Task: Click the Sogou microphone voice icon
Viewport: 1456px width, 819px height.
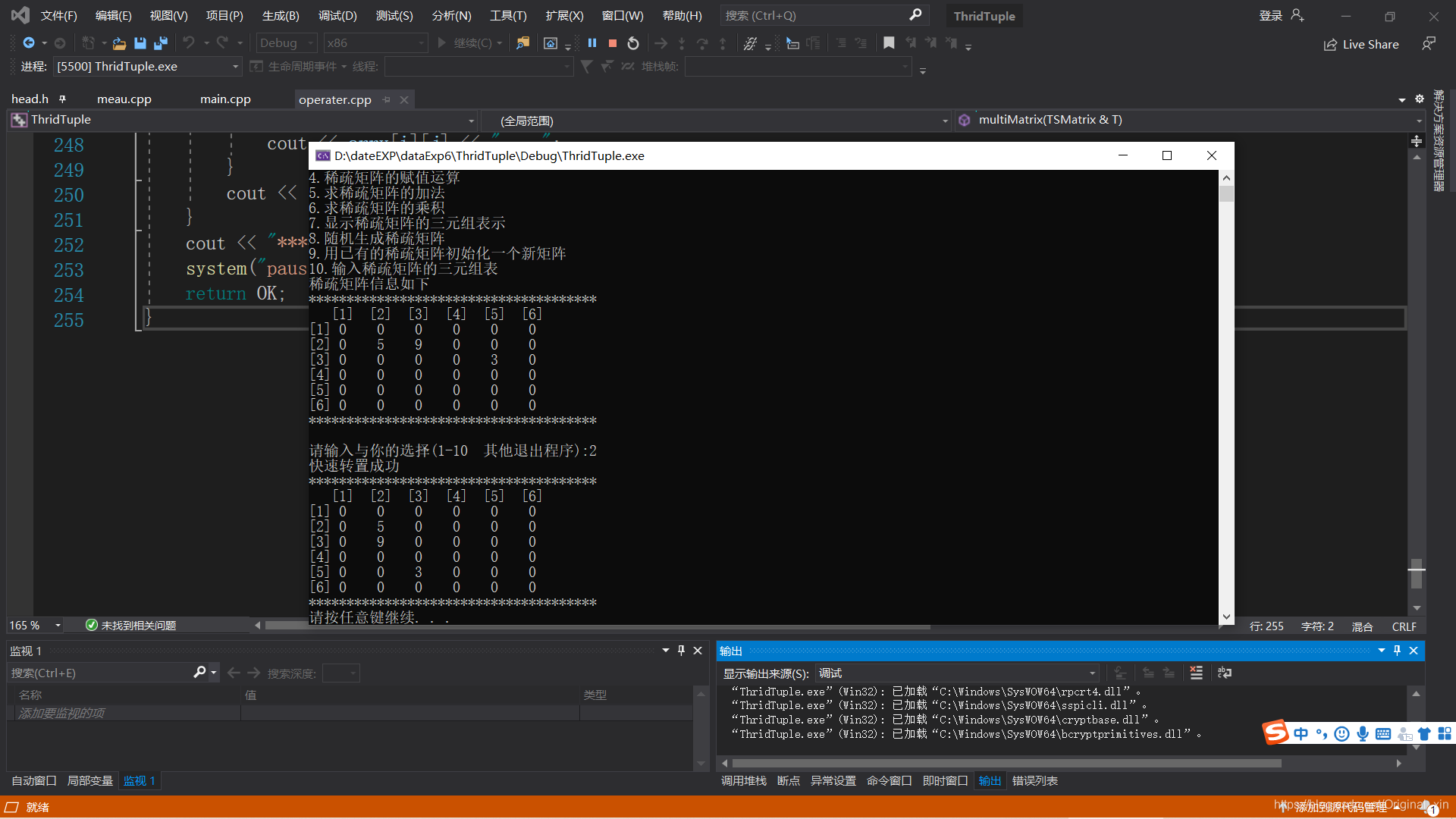Action: coord(1363,733)
